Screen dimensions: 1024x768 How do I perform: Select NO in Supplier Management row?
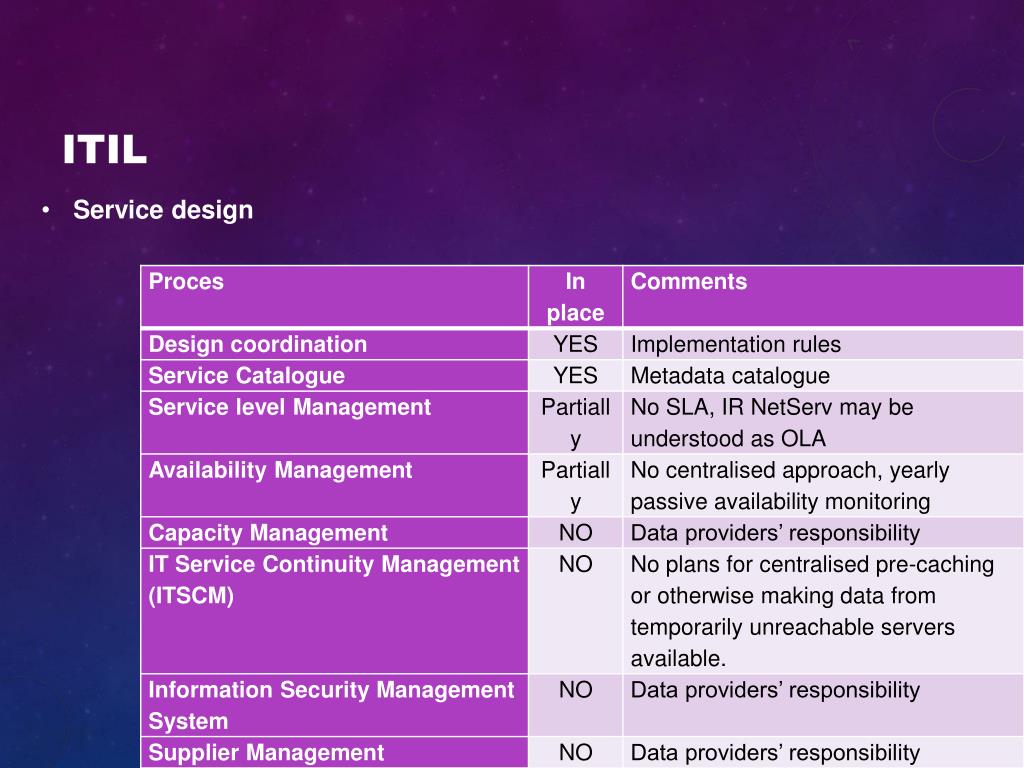click(x=575, y=752)
